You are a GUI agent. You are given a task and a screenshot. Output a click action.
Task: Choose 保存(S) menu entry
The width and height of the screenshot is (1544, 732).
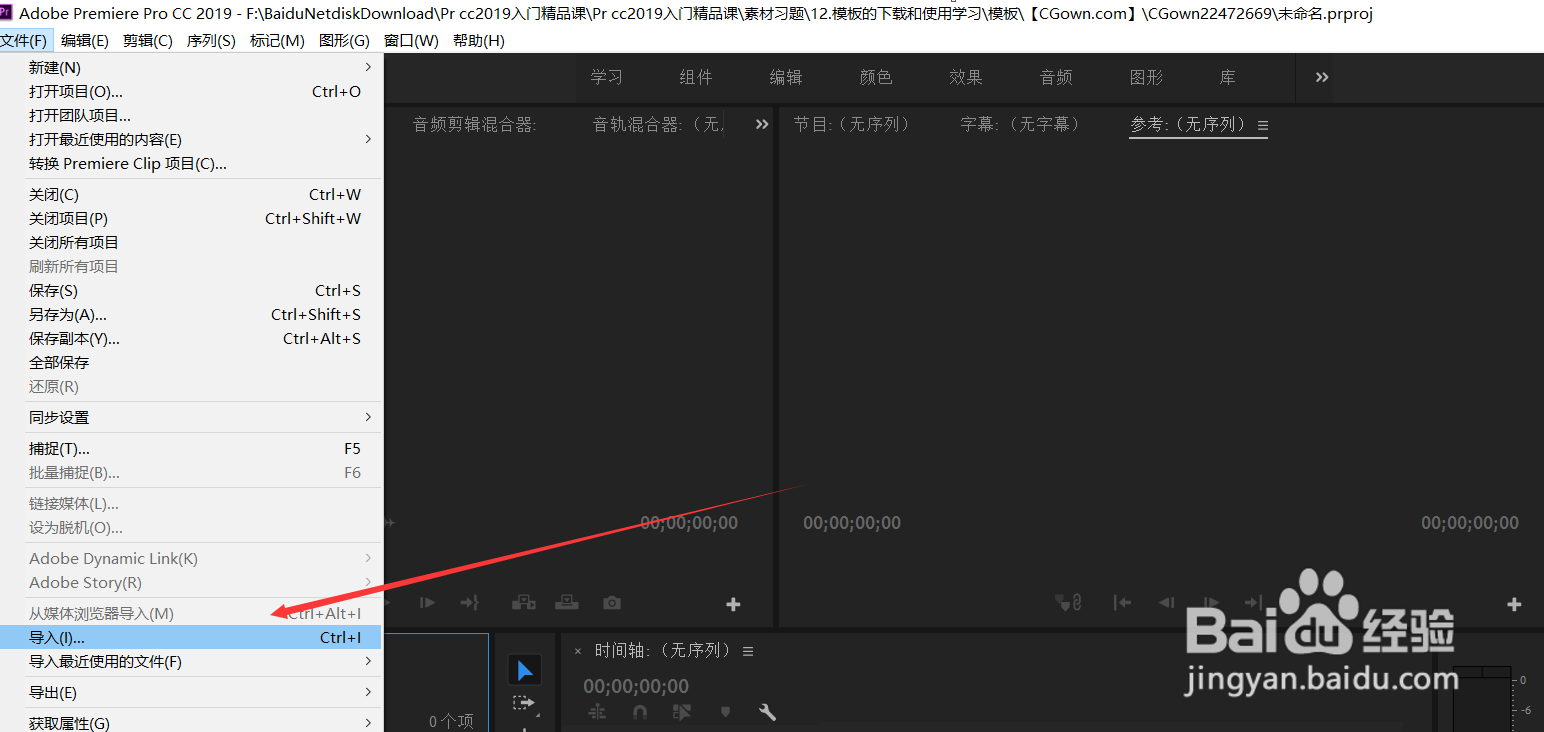pyautogui.click(x=192, y=290)
